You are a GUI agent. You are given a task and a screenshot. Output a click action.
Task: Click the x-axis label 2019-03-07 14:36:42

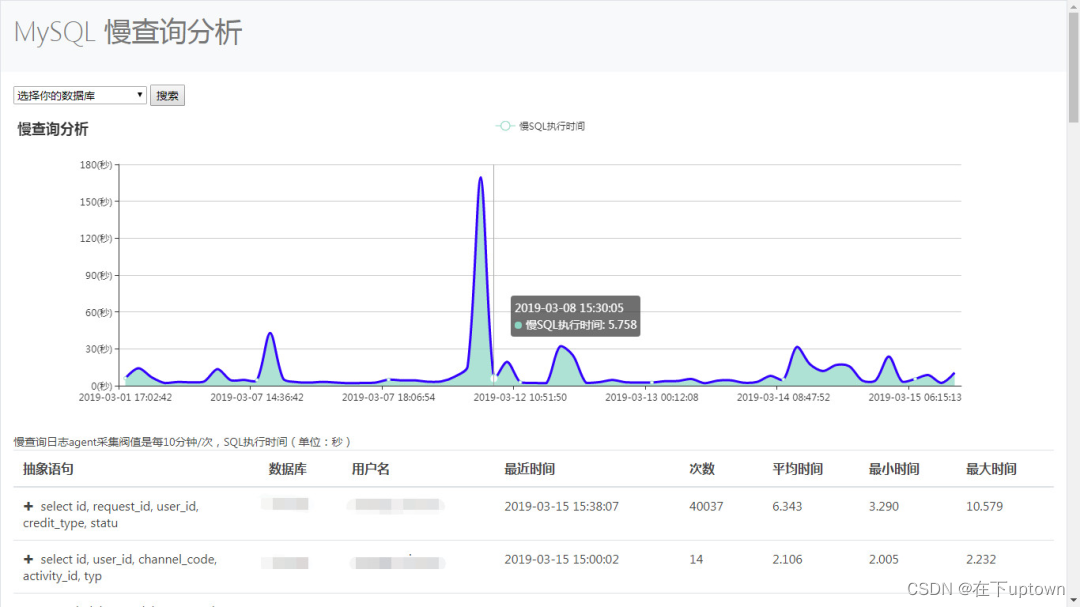click(x=257, y=398)
